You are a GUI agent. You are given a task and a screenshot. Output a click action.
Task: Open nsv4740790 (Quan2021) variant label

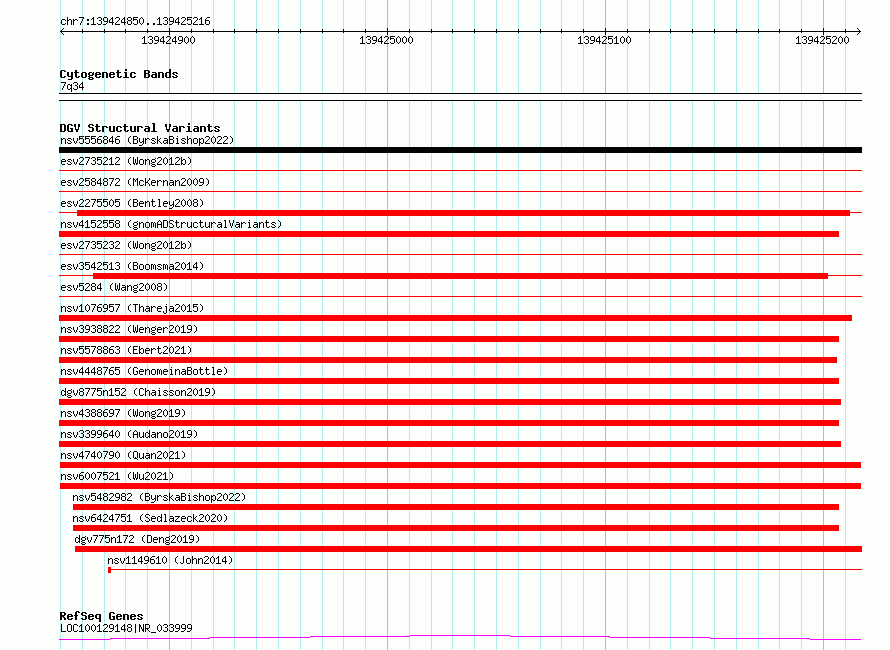click(x=123, y=455)
